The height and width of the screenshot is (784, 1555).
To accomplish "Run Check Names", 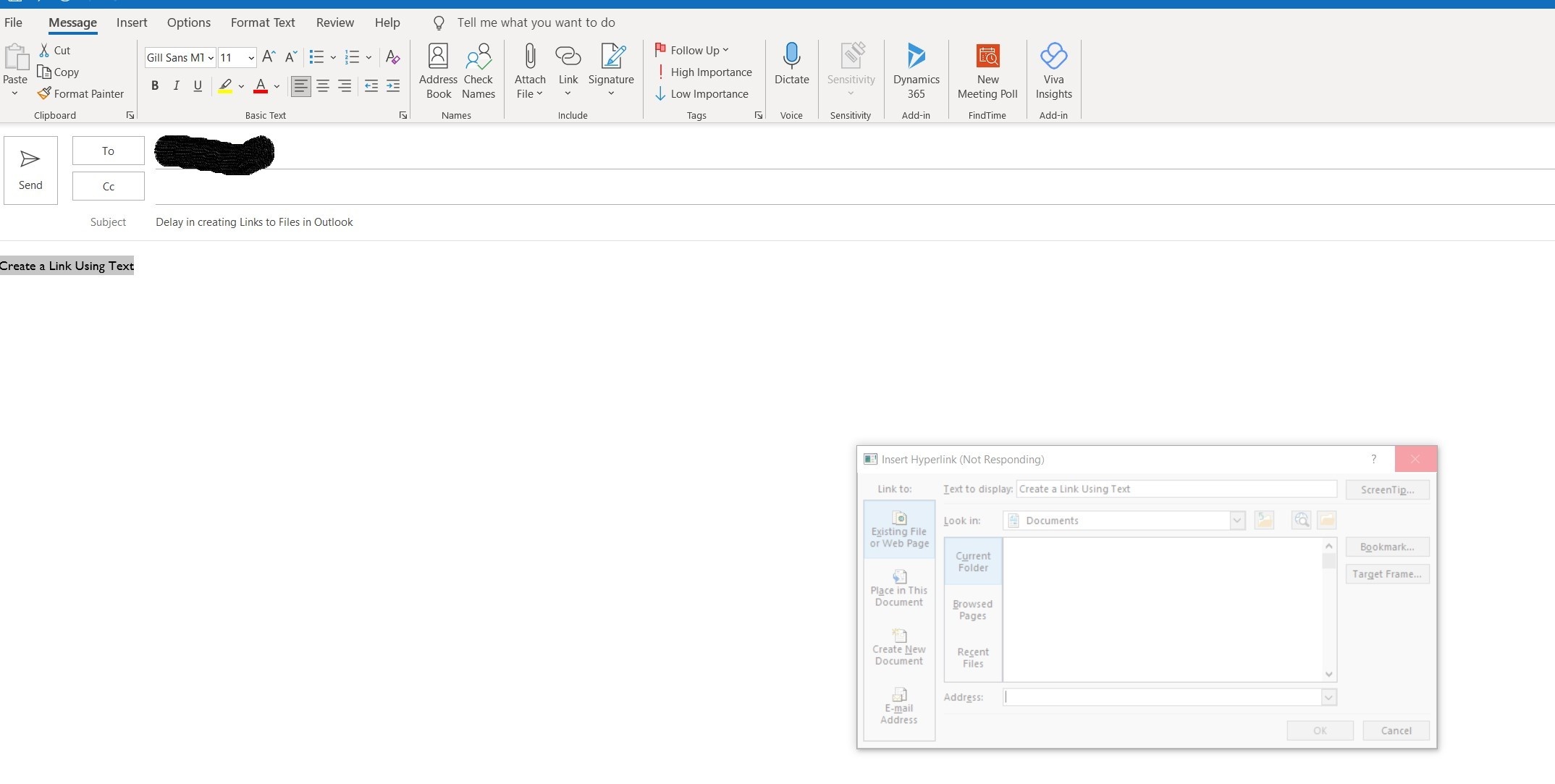I will (479, 71).
